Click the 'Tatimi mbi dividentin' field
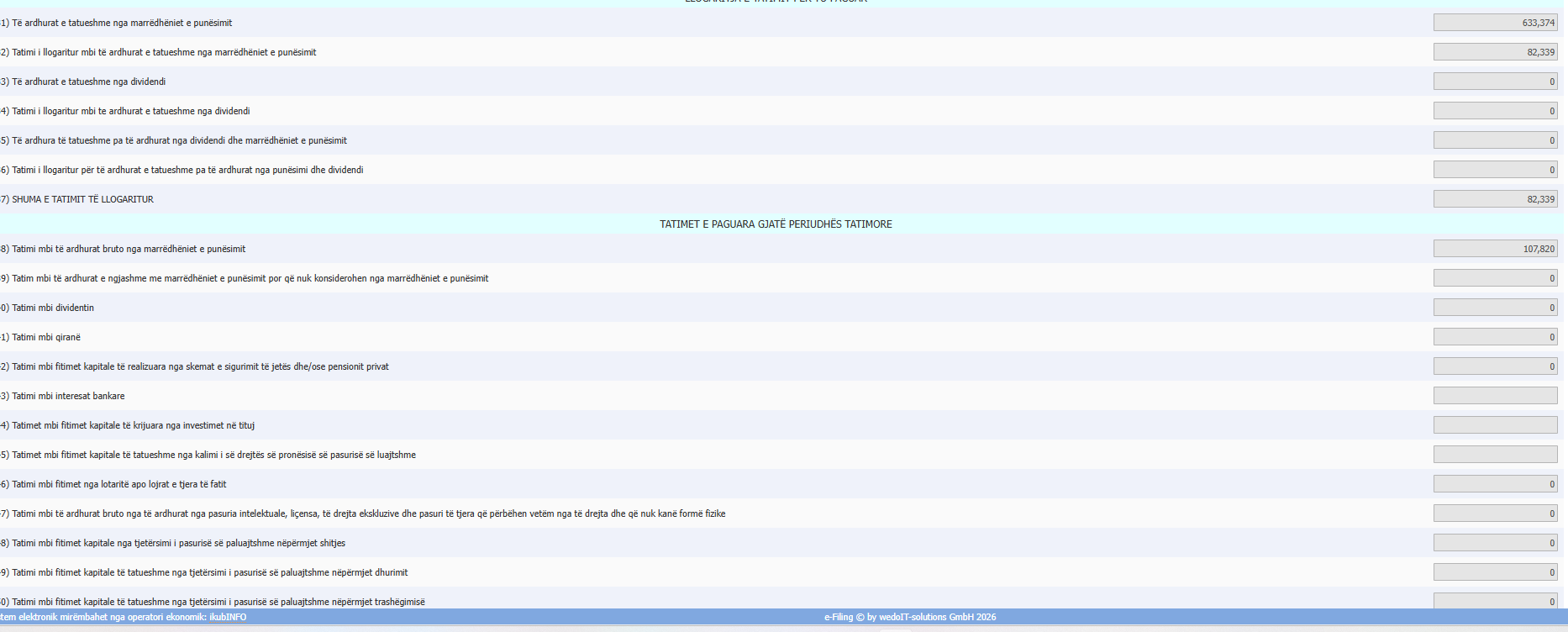This screenshot has width=1568, height=632. 1495,308
